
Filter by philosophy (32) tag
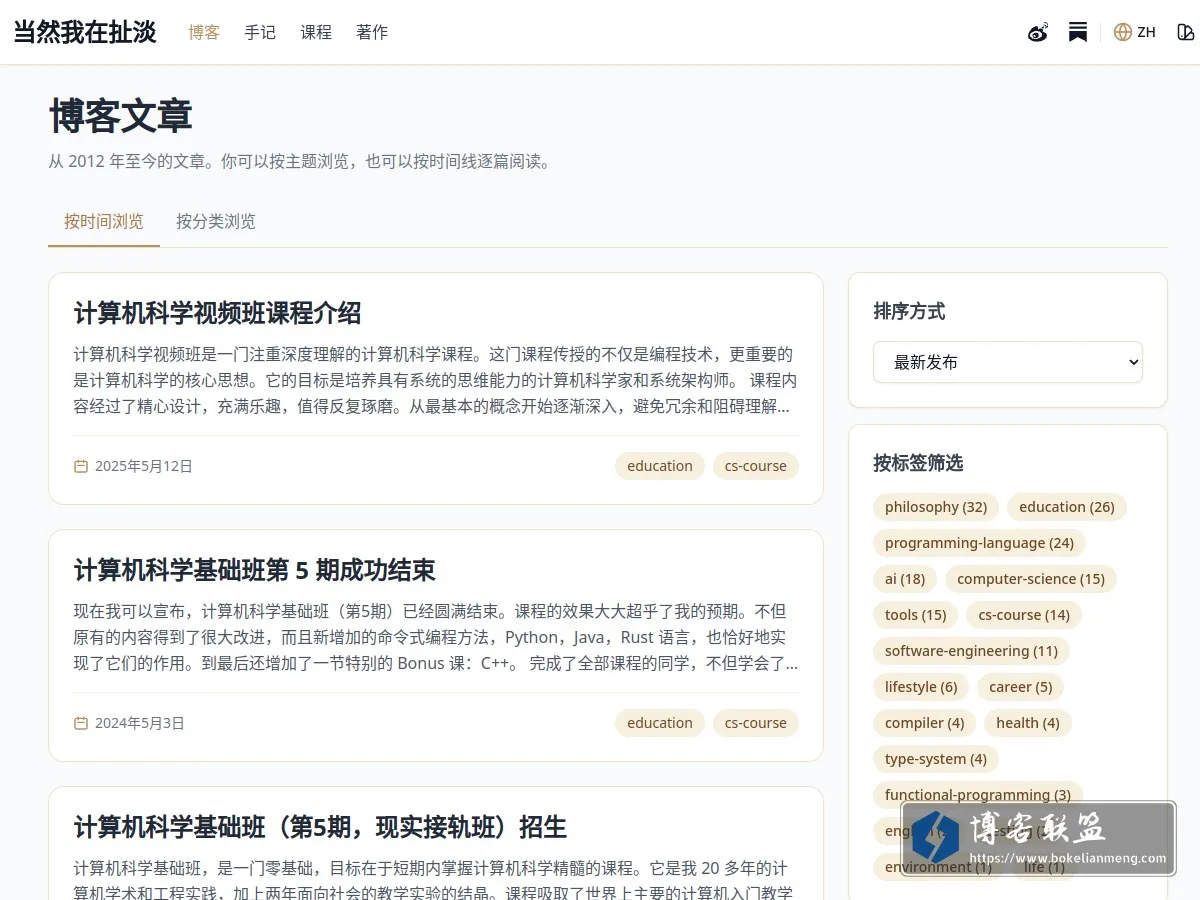click(936, 507)
